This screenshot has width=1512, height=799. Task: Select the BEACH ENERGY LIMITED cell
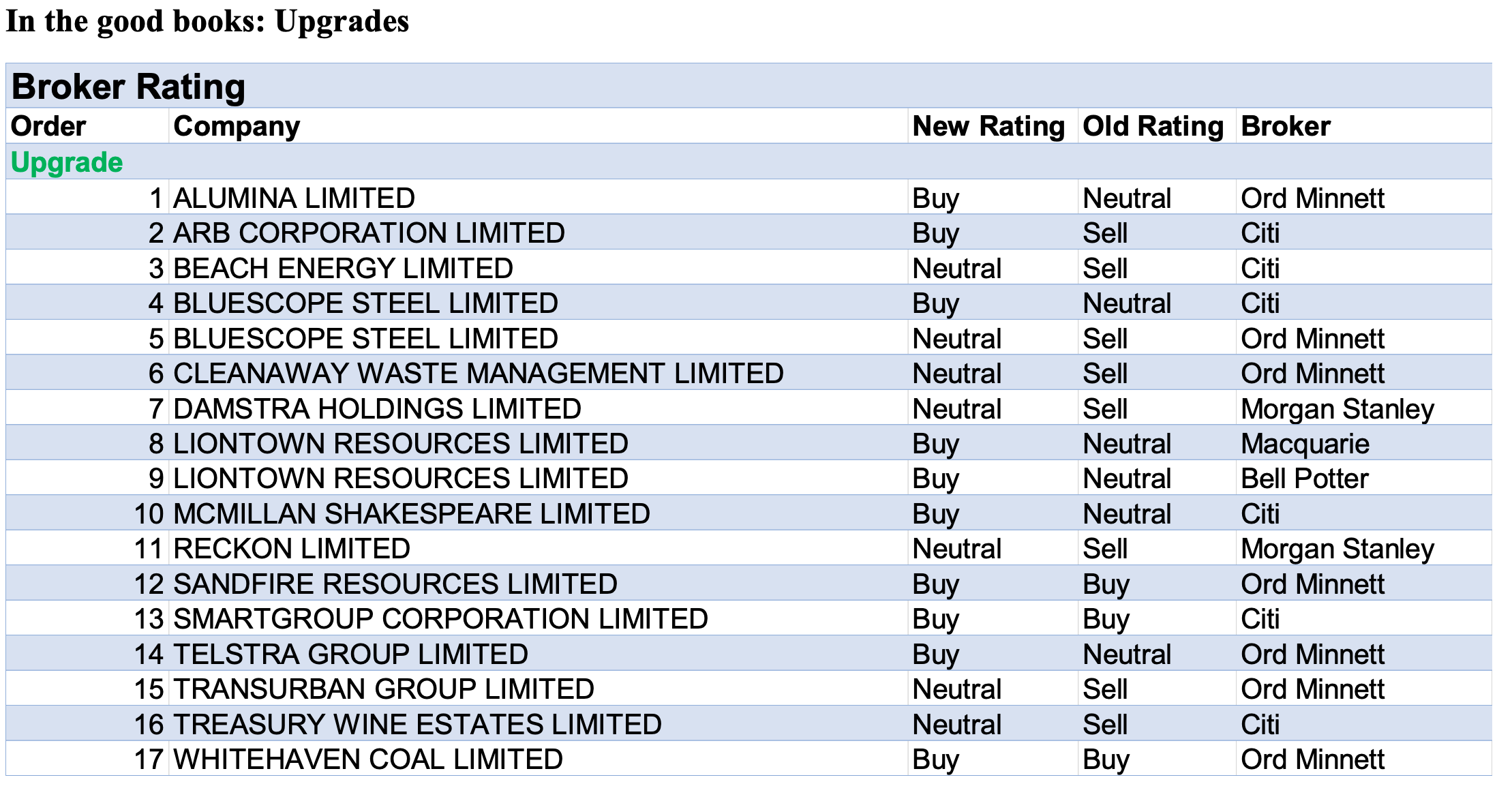(343, 269)
